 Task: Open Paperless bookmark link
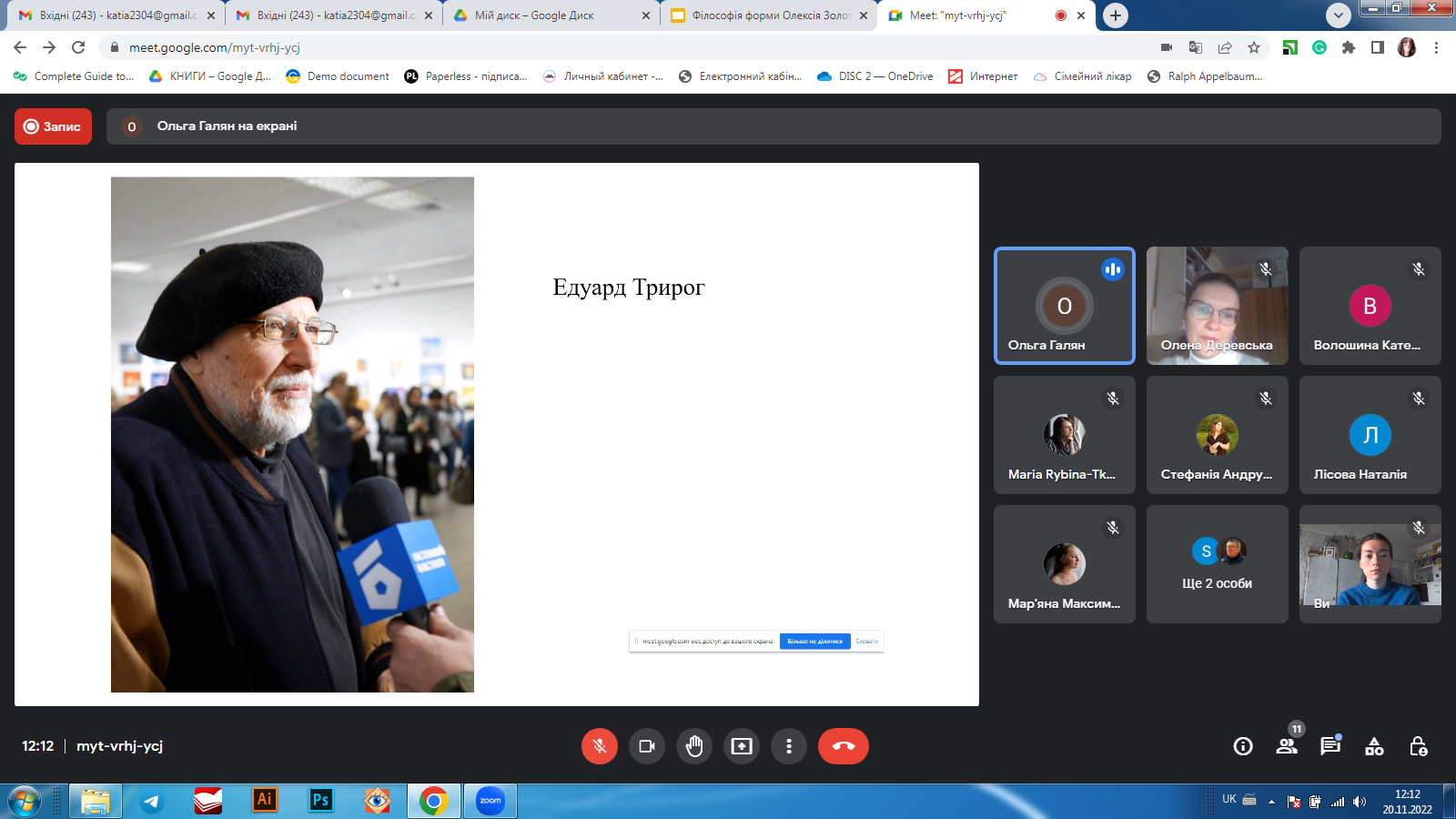[466, 76]
